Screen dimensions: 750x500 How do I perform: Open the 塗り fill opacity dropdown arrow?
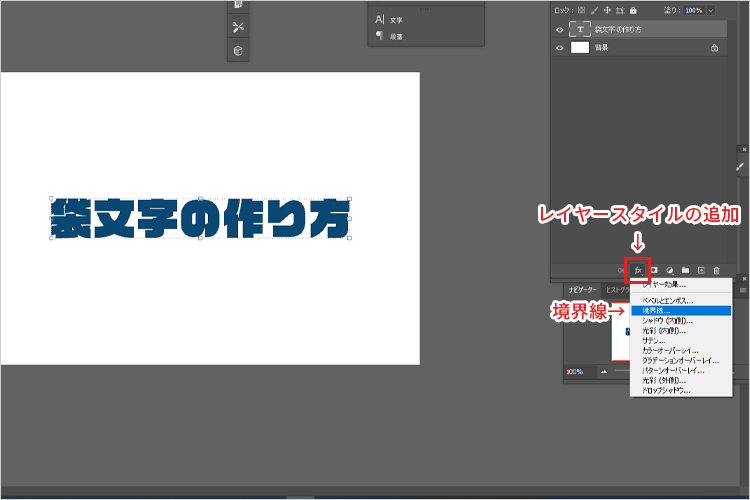coord(711,10)
